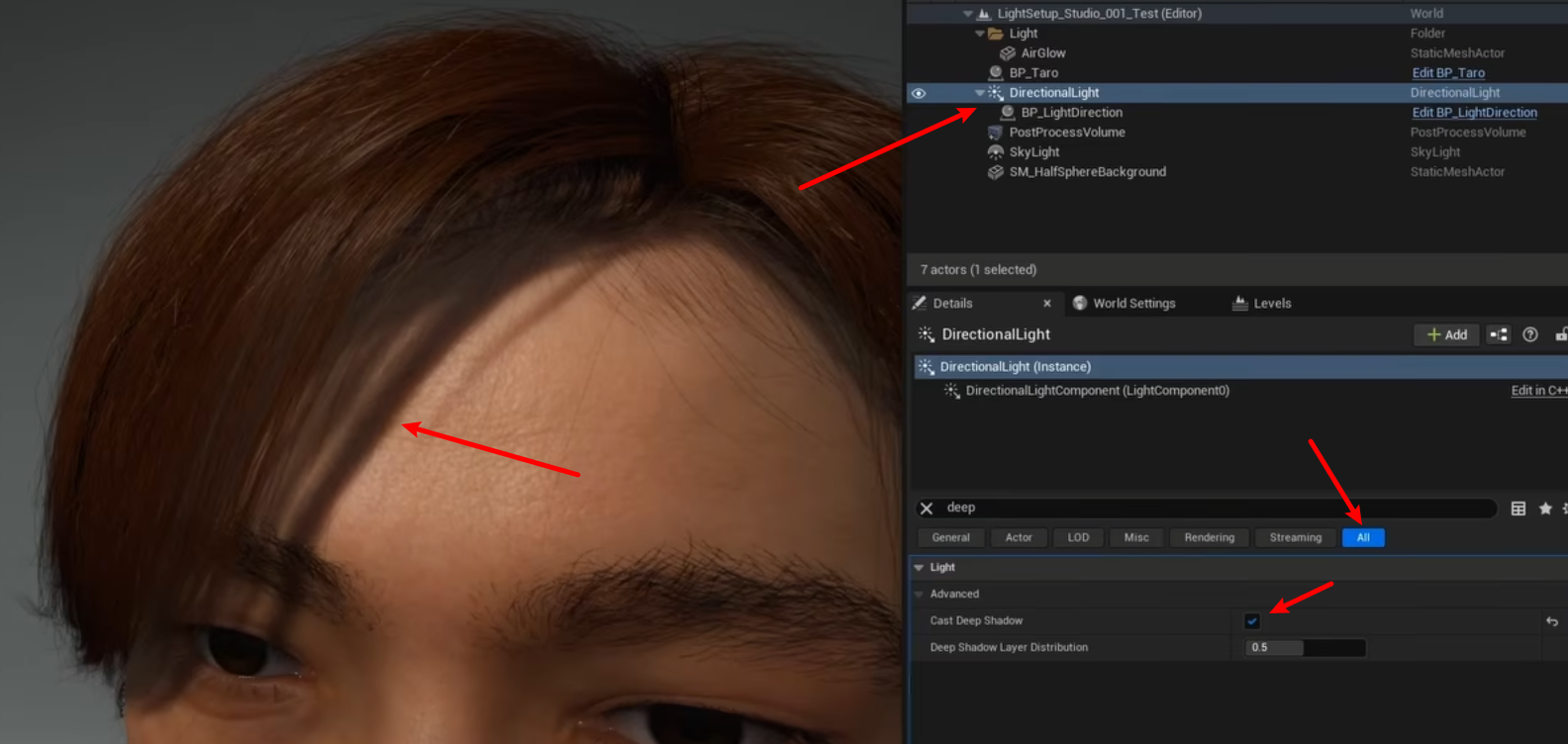This screenshot has height=744, width=1568.
Task: Select the Rendering filter button
Action: [1210, 538]
